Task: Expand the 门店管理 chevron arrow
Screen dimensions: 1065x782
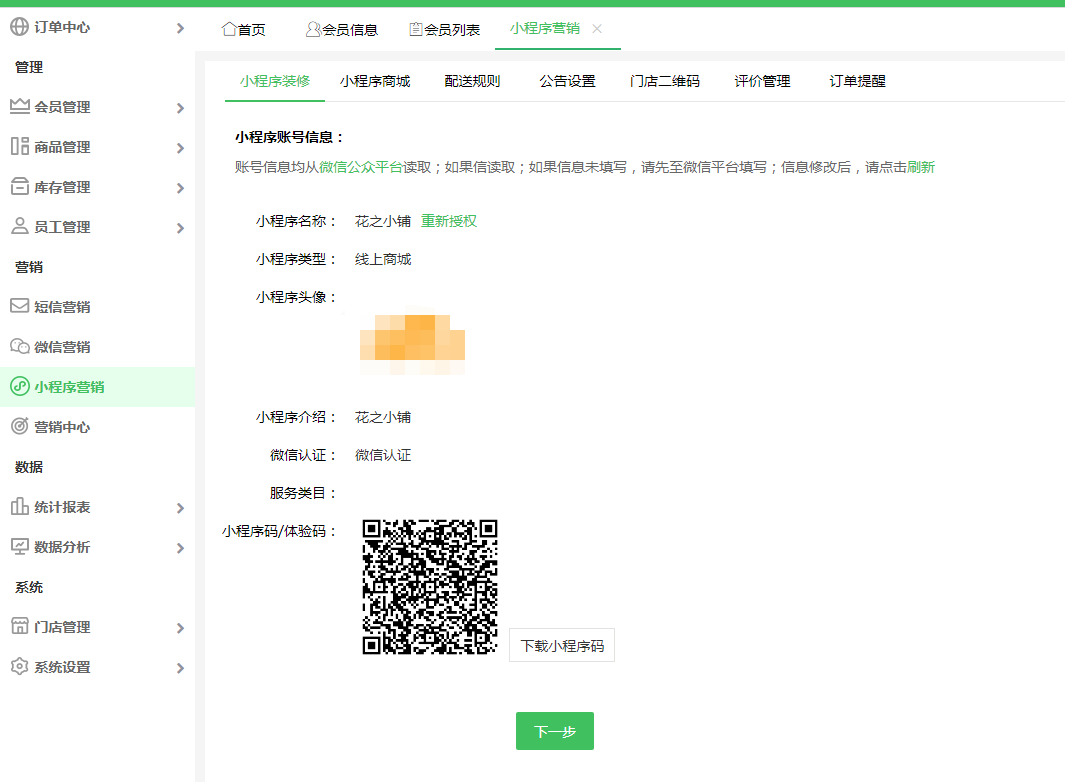Action: [x=180, y=628]
